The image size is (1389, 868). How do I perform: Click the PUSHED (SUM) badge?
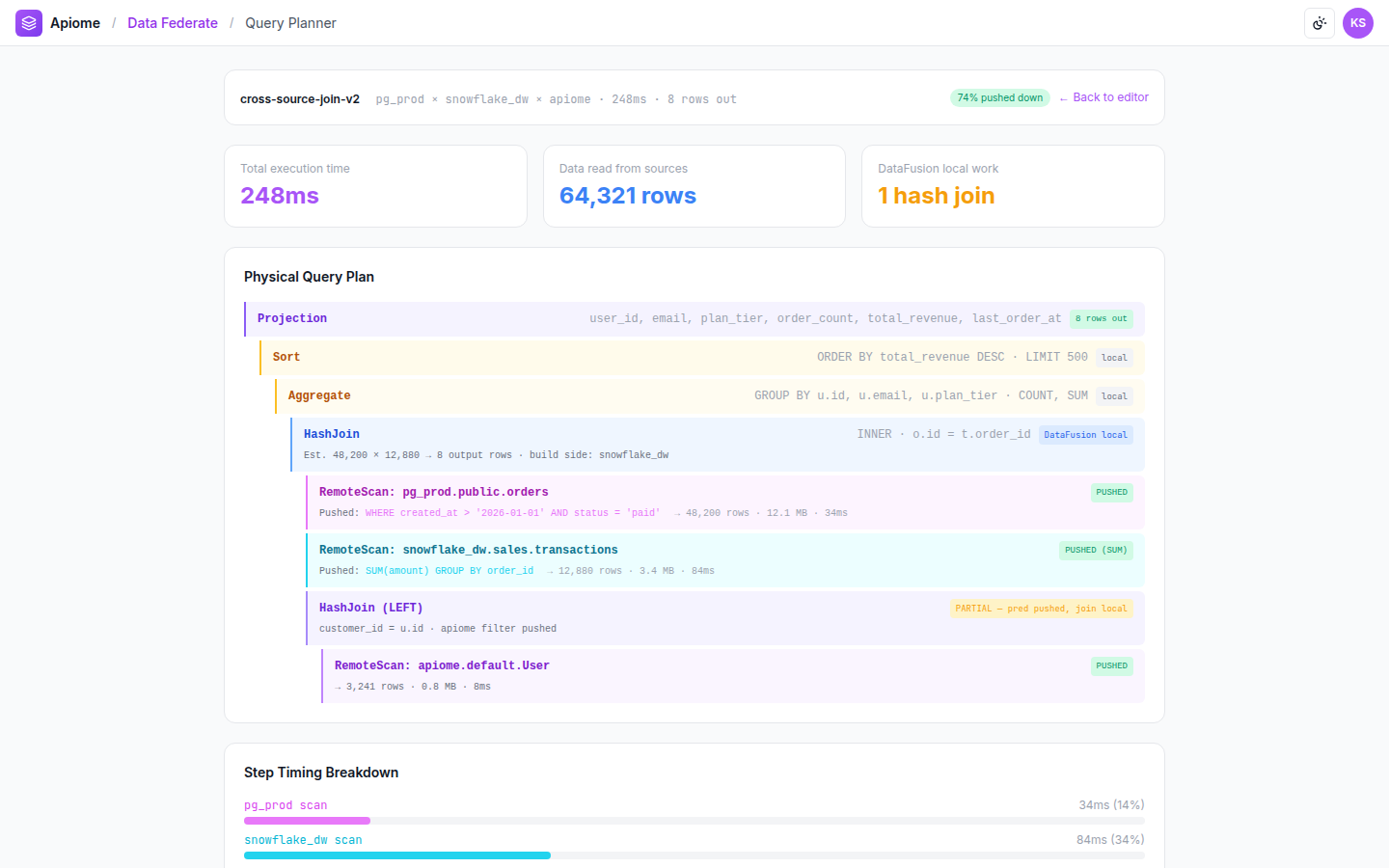click(x=1097, y=550)
